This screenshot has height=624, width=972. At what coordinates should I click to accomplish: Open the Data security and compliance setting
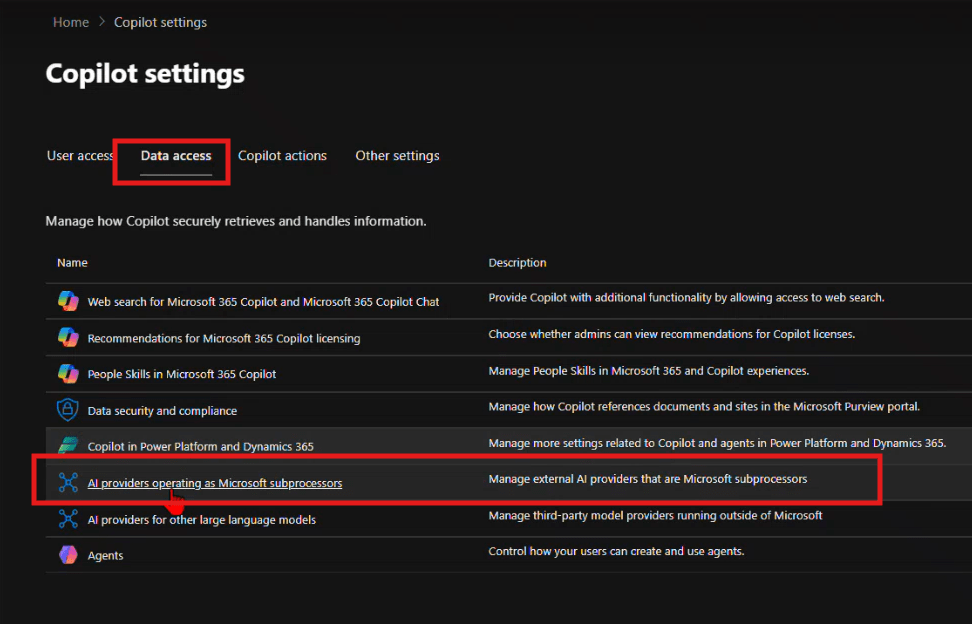[x=162, y=411]
